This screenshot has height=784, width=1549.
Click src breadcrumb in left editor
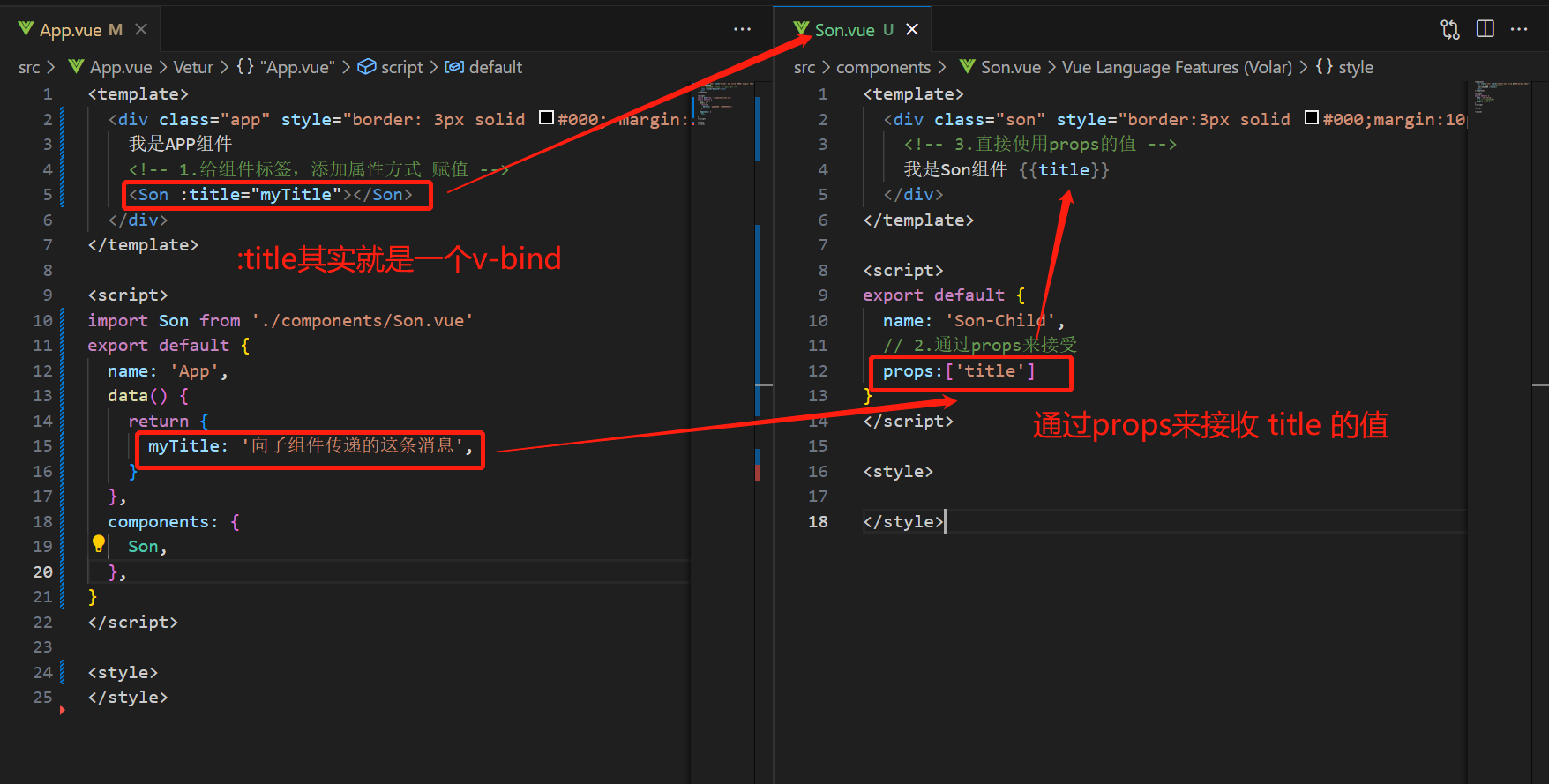pos(29,67)
